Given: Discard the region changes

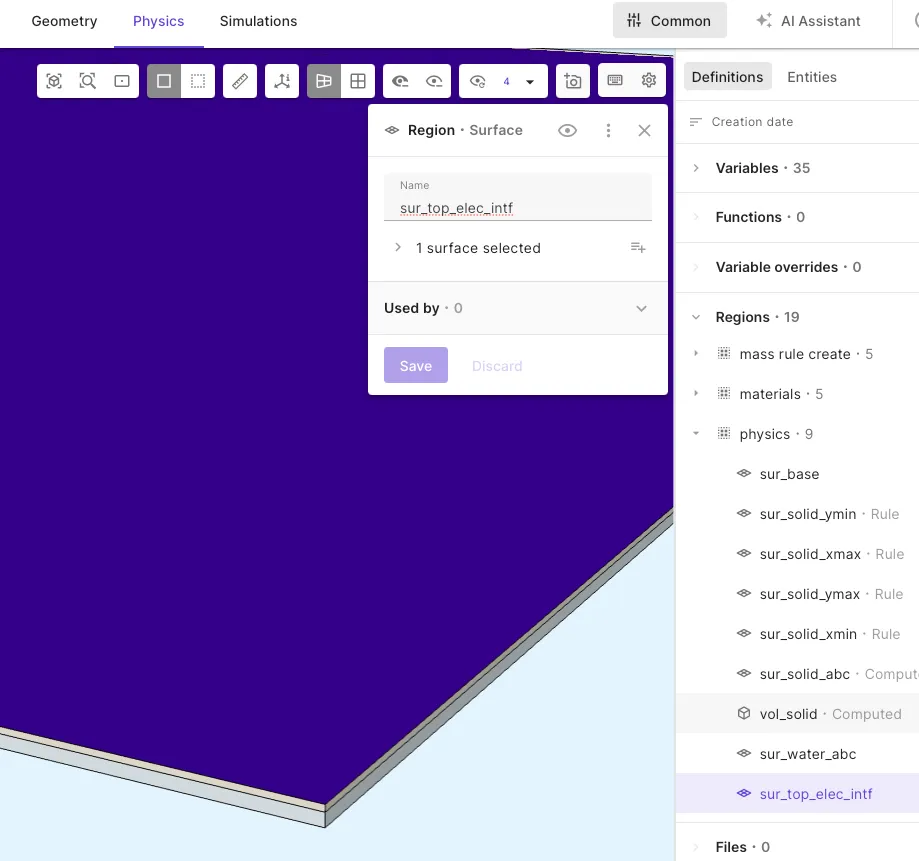Looking at the screenshot, I should coord(497,366).
